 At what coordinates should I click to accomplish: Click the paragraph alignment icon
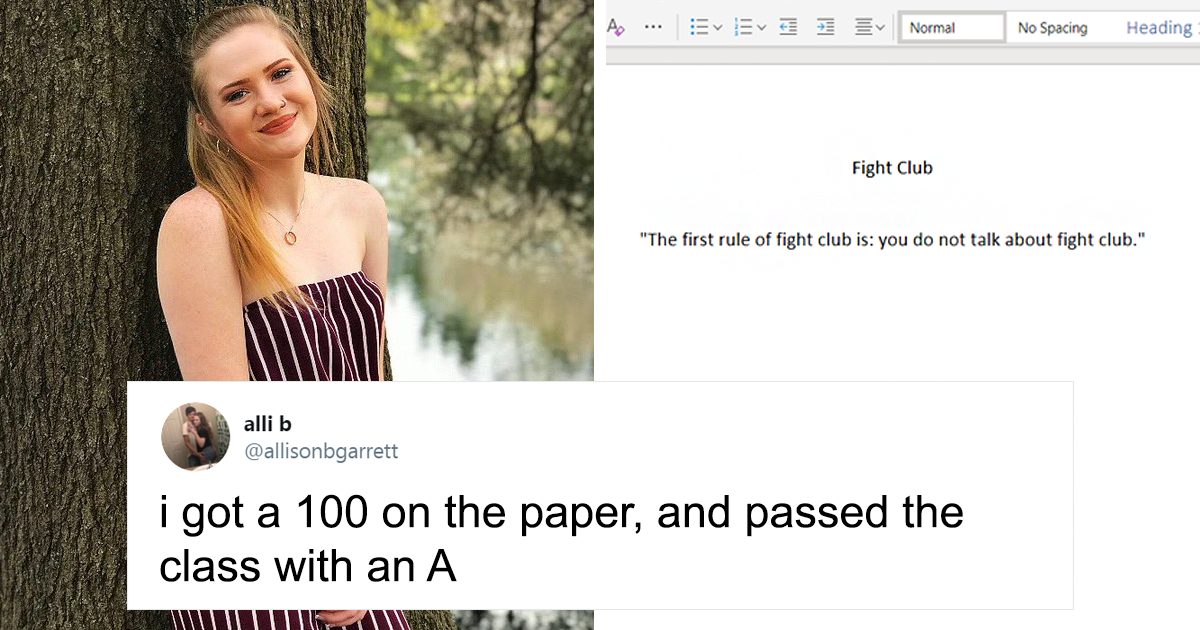click(864, 27)
